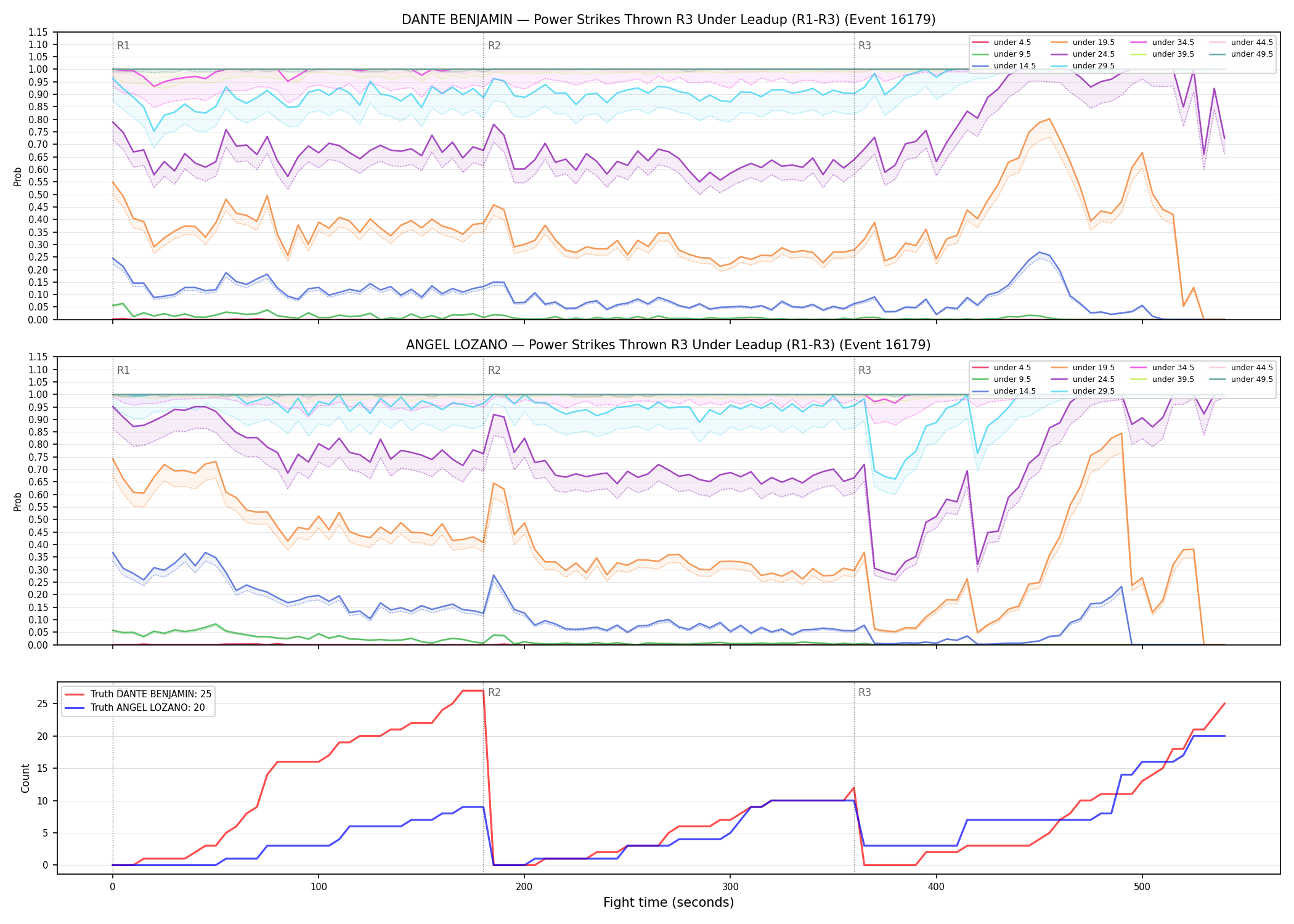Click 'under 14.5' label in Dante Benjamin legend
The height and width of the screenshot is (924, 1294).
1015,66
